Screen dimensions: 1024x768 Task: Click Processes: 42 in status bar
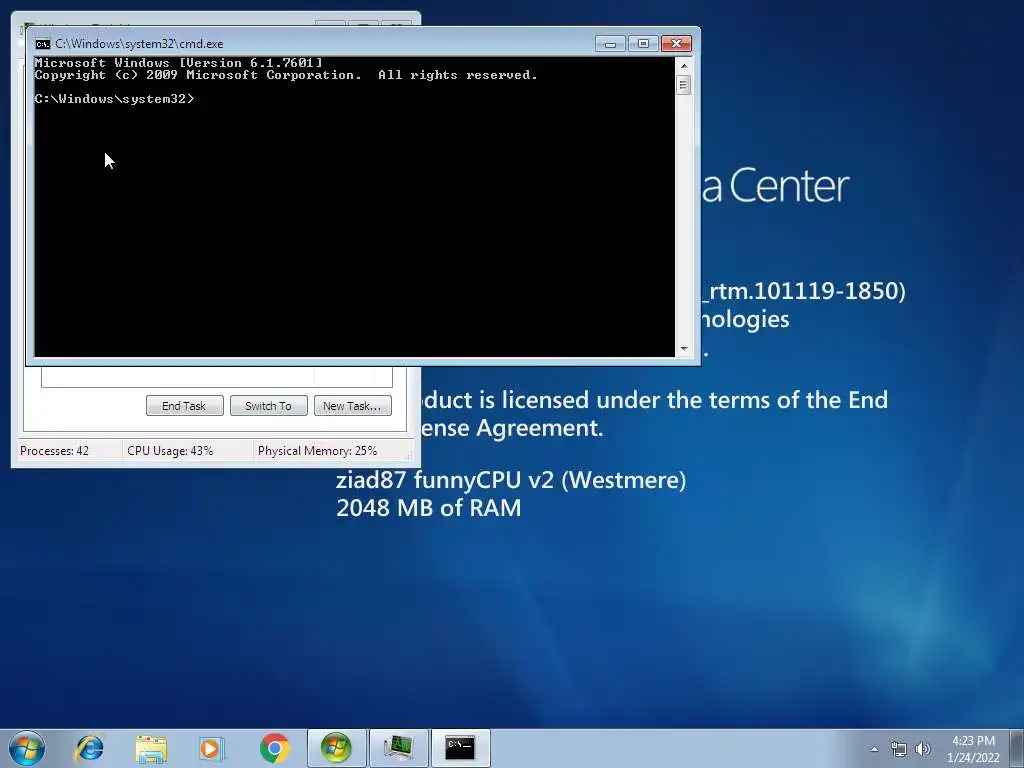[54, 451]
